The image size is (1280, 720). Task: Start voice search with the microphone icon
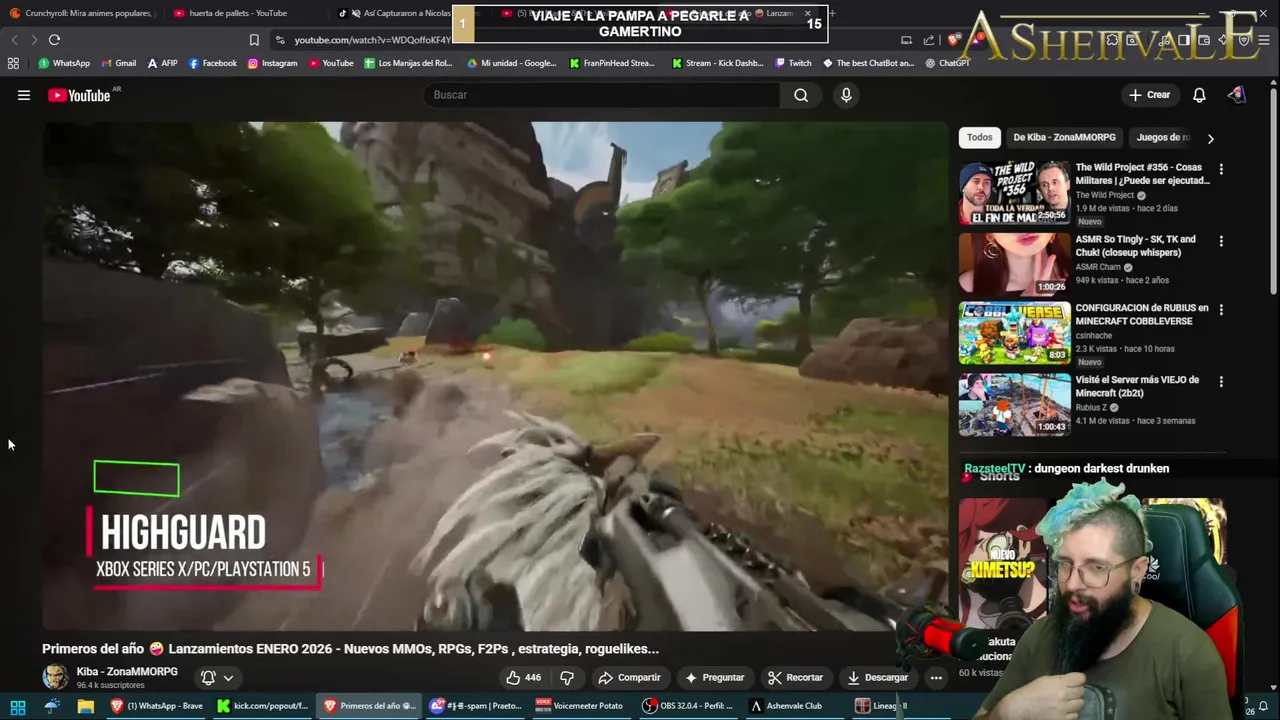(x=846, y=95)
